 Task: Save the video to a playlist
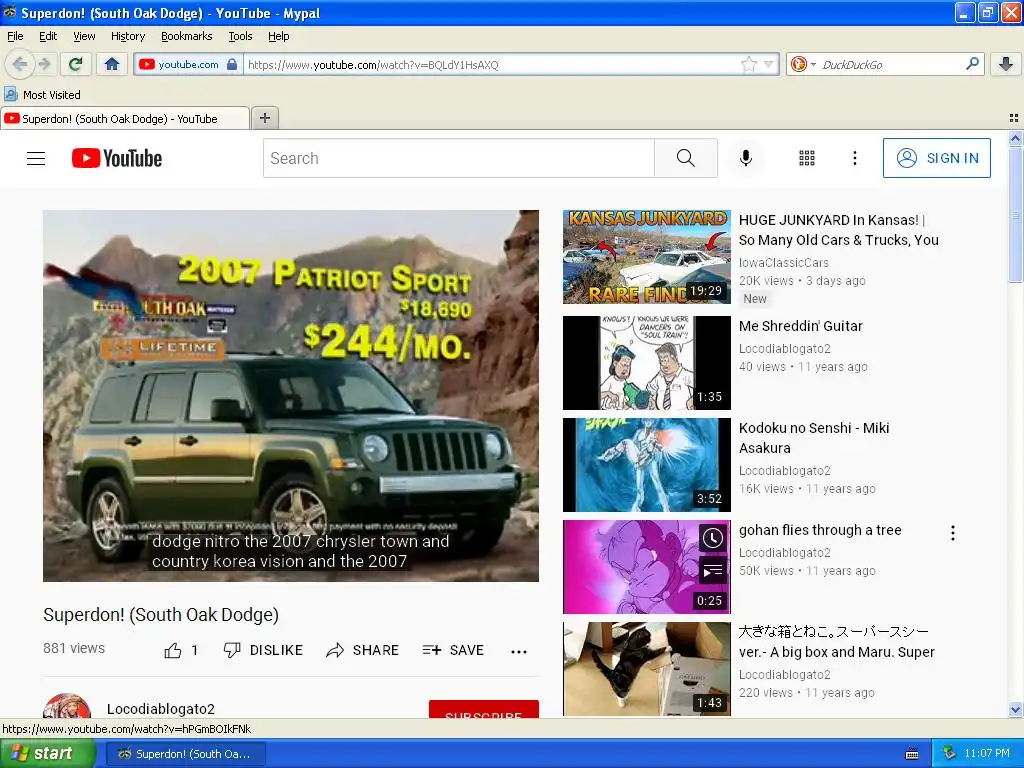click(453, 650)
